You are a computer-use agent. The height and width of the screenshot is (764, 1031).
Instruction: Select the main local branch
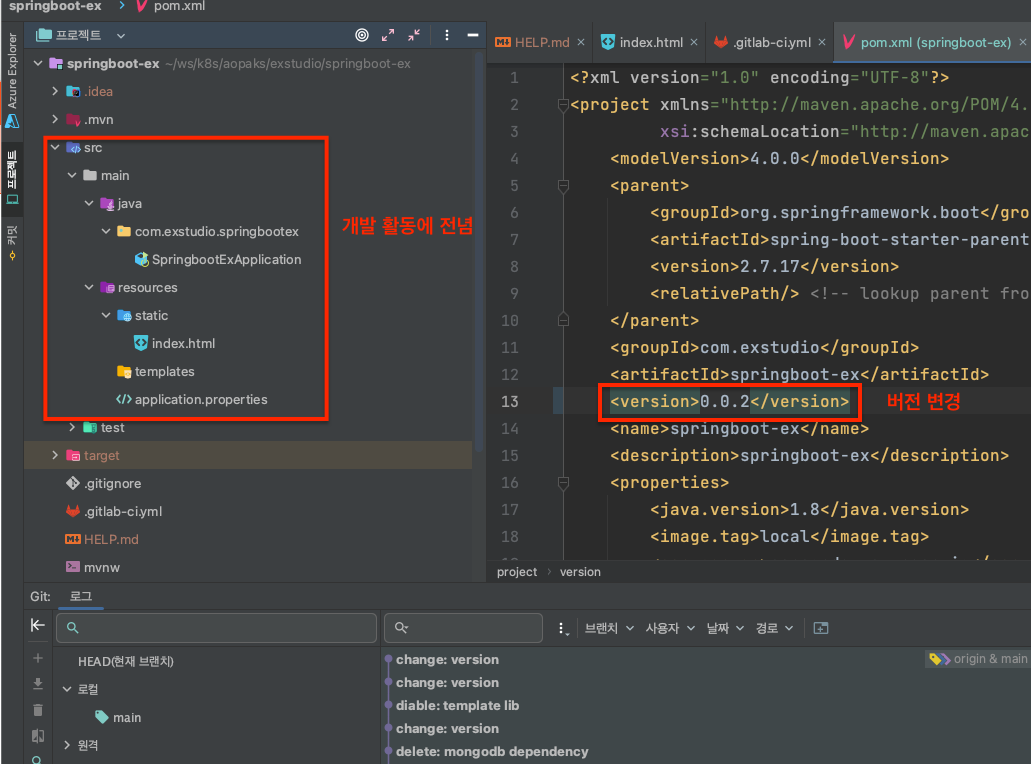click(x=118, y=717)
